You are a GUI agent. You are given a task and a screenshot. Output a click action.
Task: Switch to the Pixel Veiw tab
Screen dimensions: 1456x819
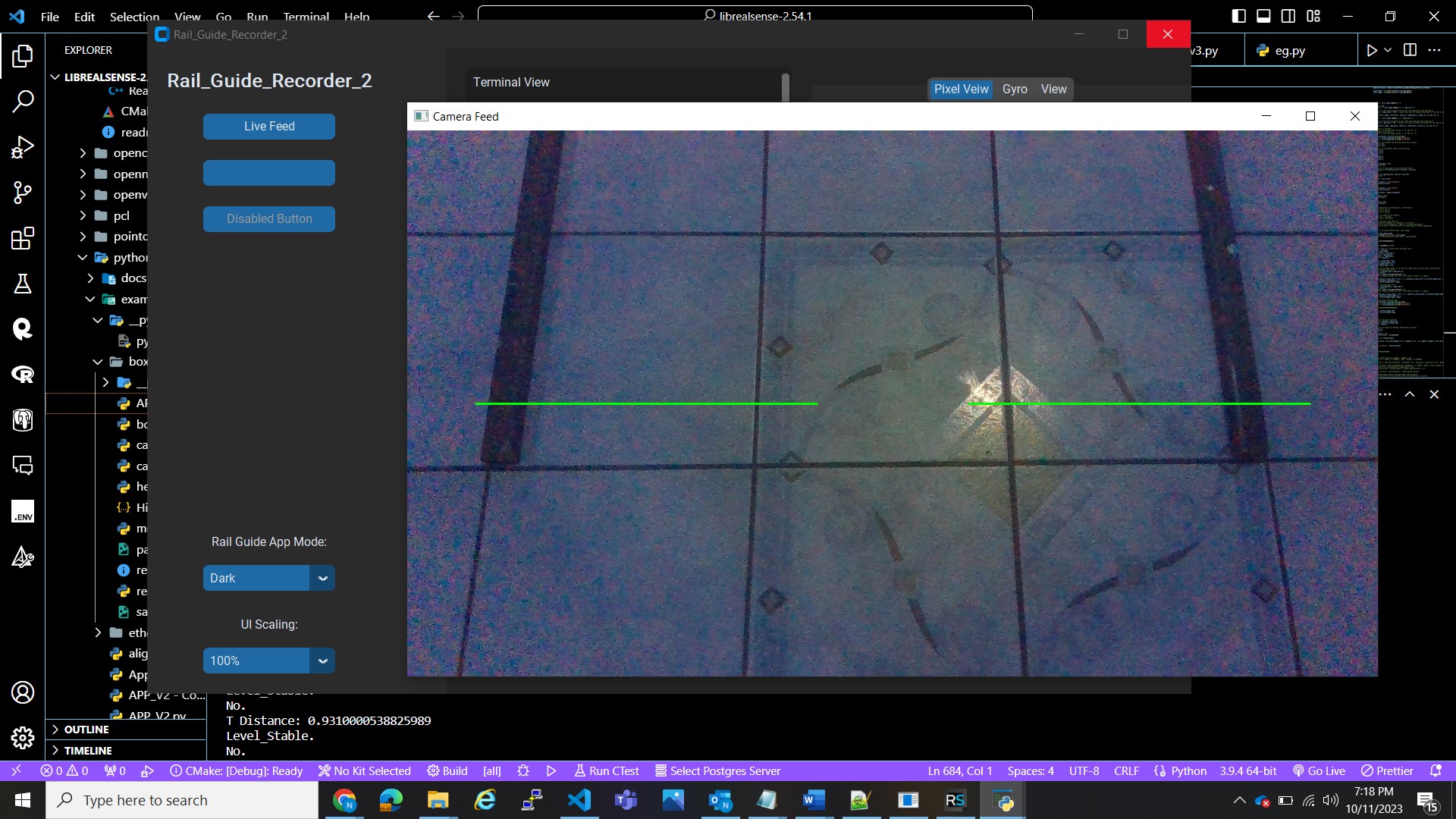coord(961,89)
